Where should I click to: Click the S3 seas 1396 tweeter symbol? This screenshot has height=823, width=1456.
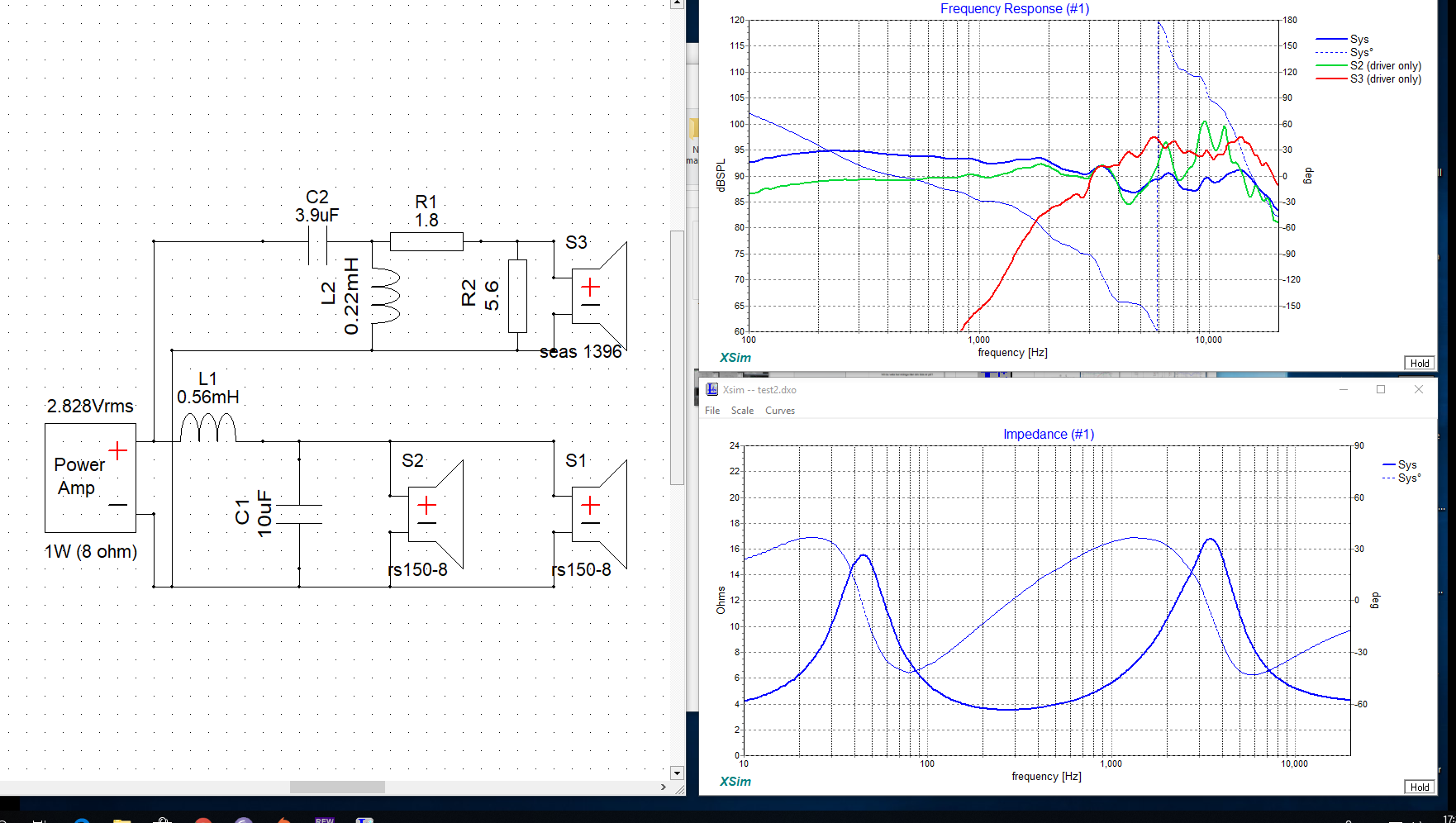tap(599, 295)
